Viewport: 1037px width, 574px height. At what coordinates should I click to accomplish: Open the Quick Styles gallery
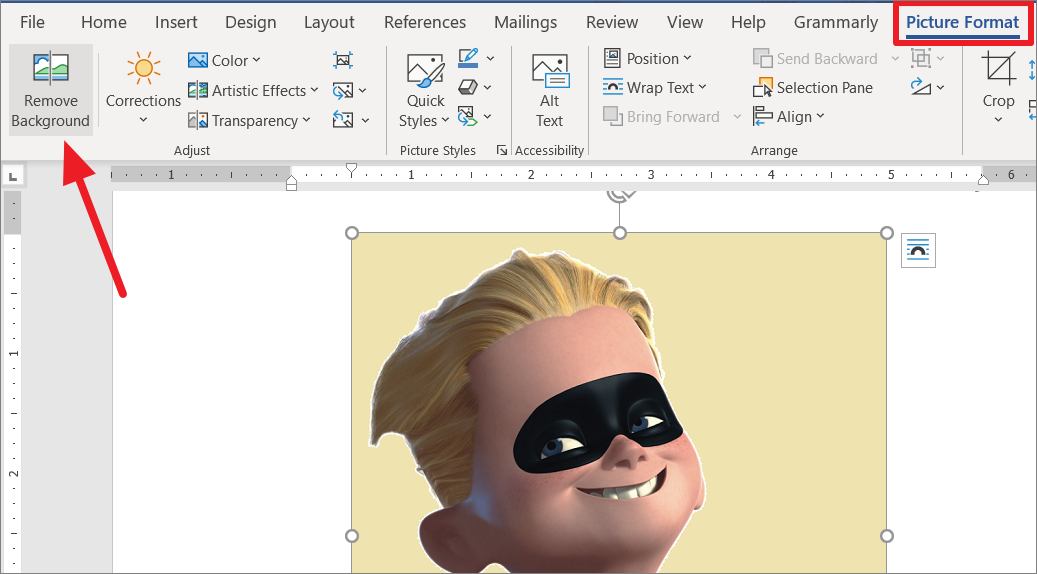pyautogui.click(x=425, y=91)
